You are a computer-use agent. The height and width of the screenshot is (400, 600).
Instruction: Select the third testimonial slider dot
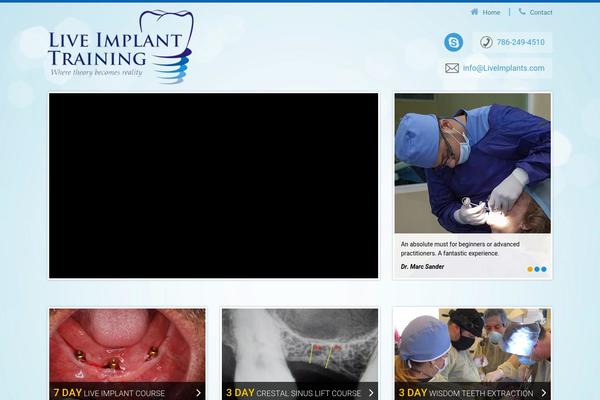[543, 269]
